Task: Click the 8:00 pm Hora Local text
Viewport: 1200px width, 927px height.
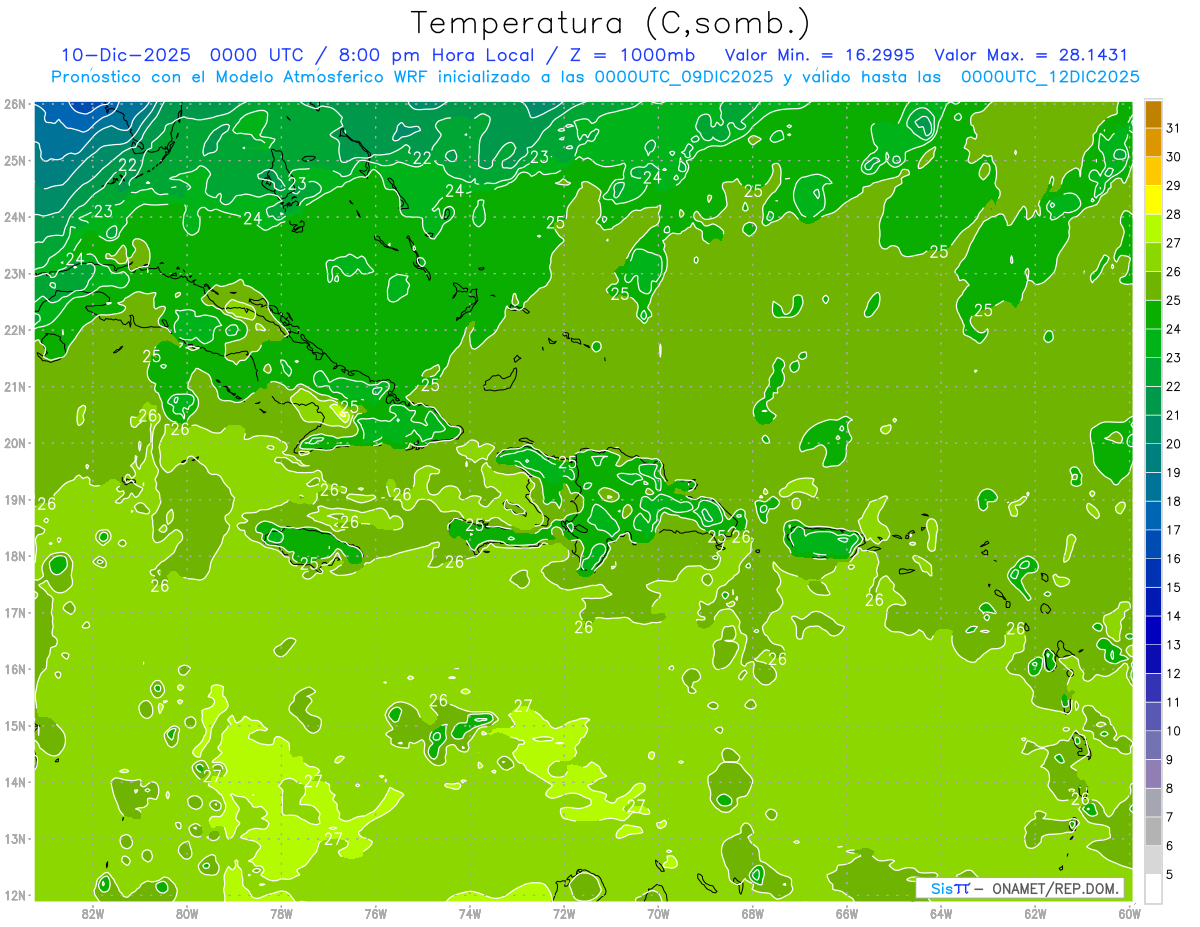Action: pyautogui.click(x=435, y=55)
